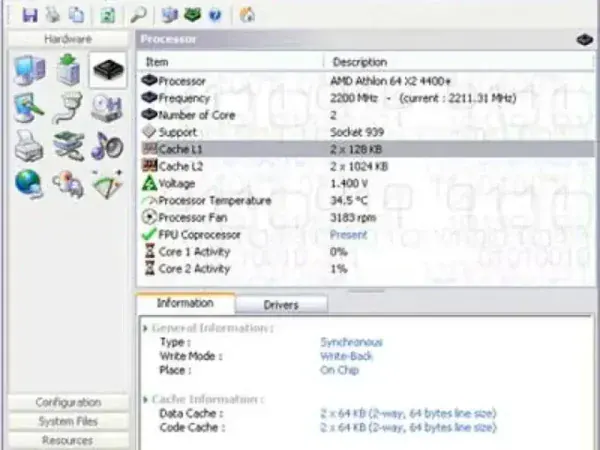Click the Description column header
600x450 pixels.
click(460, 62)
